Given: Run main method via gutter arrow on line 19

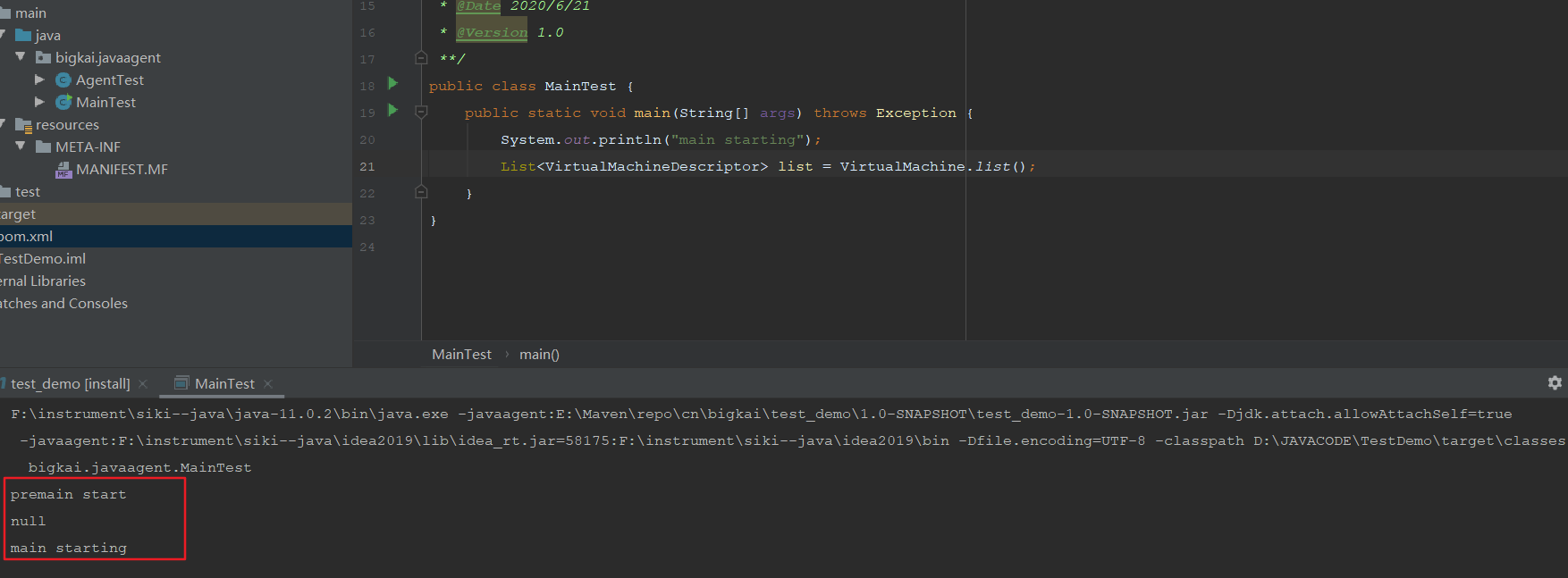Looking at the screenshot, I should (x=392, y=110).
